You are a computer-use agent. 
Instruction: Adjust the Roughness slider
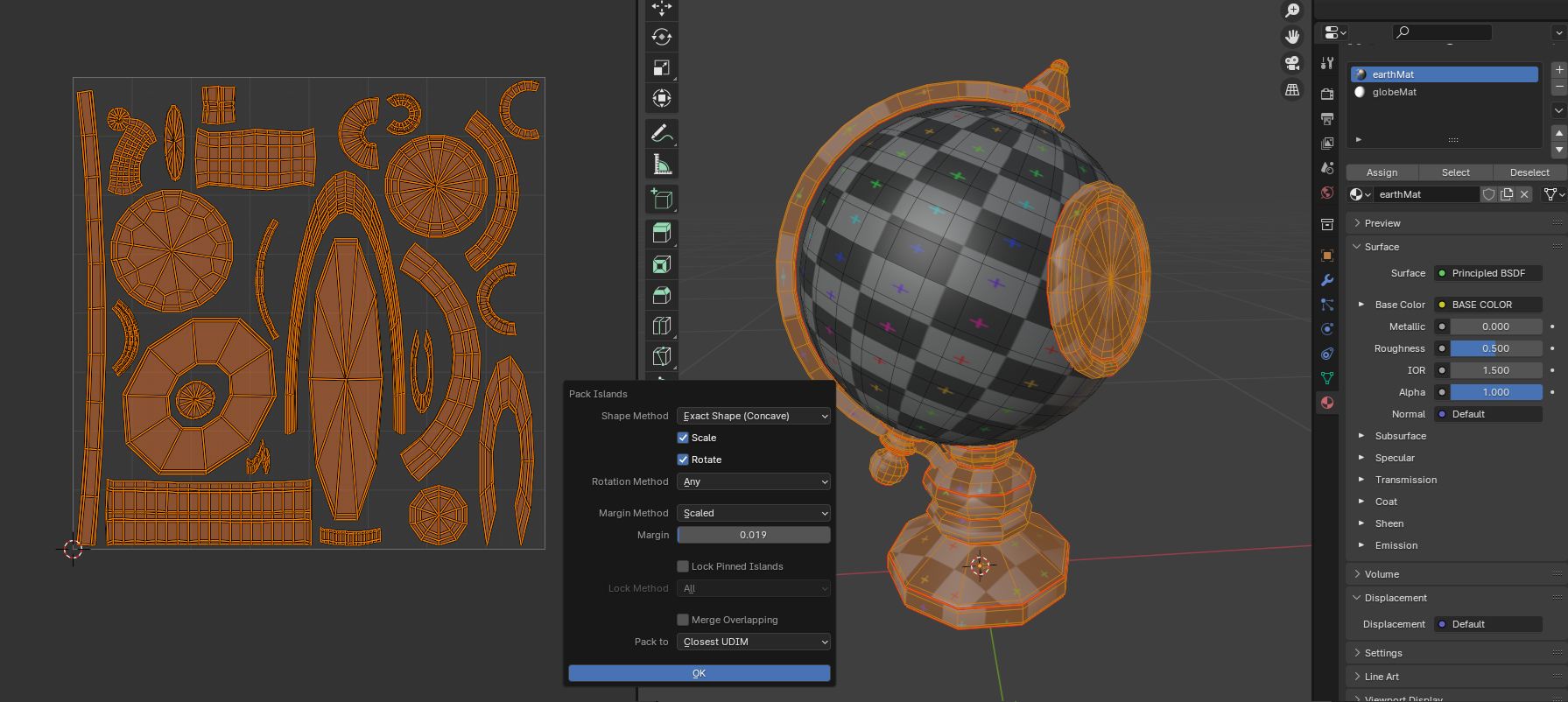(x=1496, y=348)
